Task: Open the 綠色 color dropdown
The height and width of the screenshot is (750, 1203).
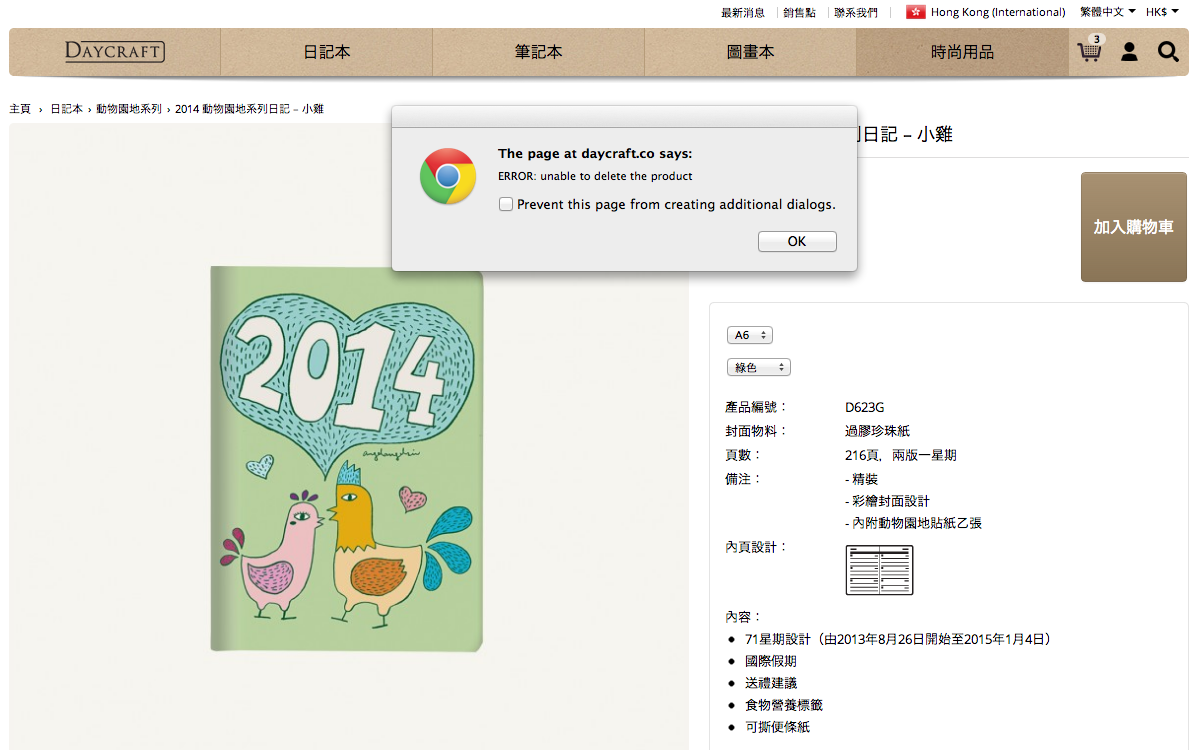Action: point(759,367)
